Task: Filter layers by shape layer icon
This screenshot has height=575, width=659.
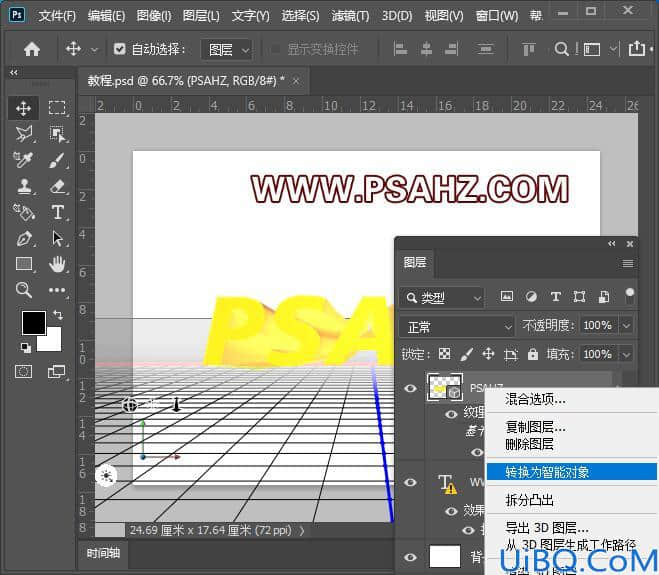Action: point(580,297)
